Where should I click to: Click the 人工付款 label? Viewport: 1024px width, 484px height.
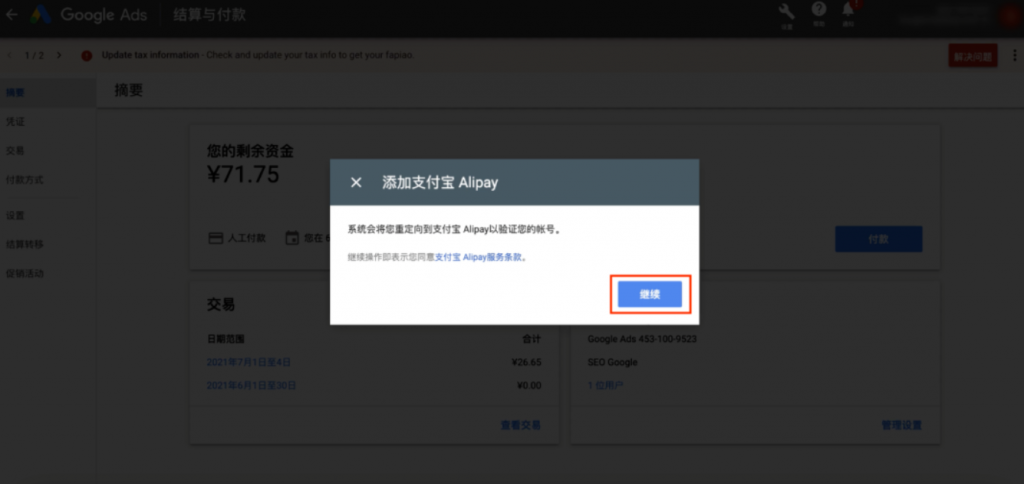point(247,238)
